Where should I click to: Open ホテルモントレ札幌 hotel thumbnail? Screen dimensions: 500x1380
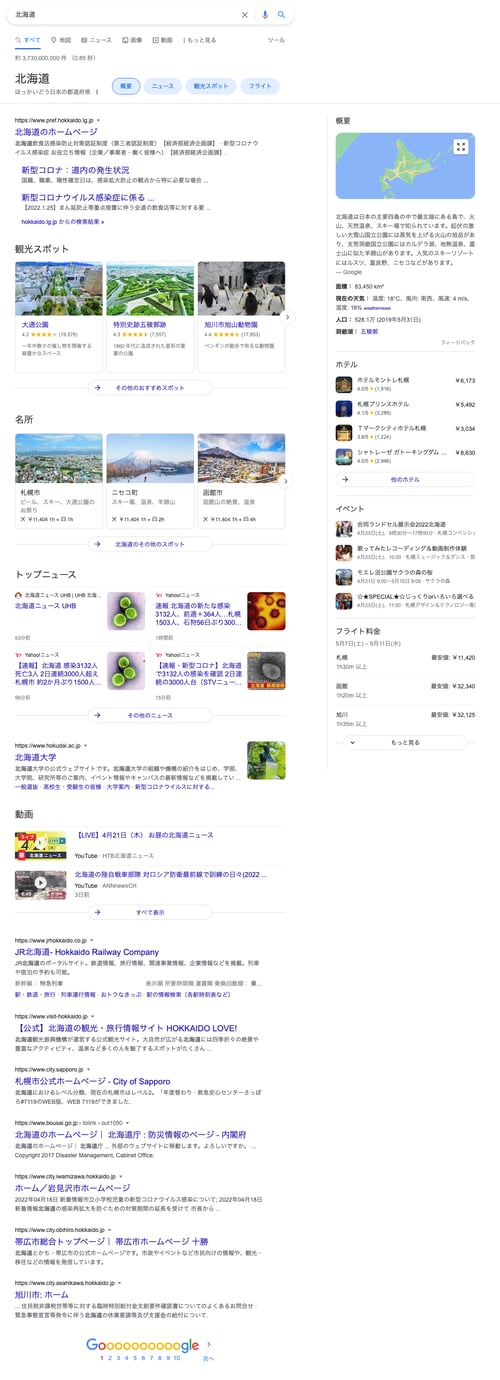(343, 384)
